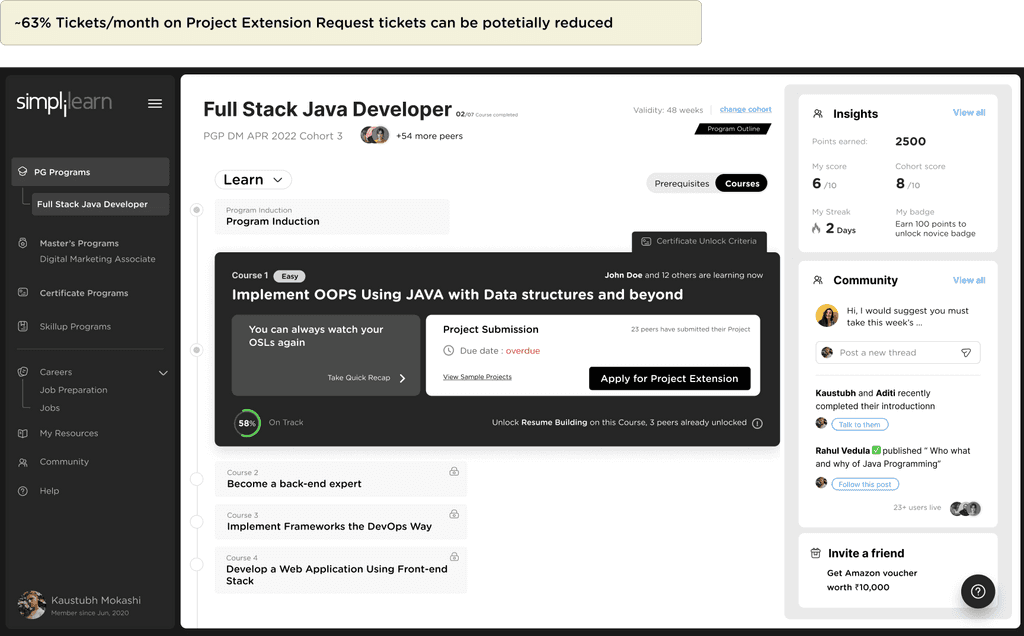
Task: Click the lock icon on Course 3
Action: point(454,514)
